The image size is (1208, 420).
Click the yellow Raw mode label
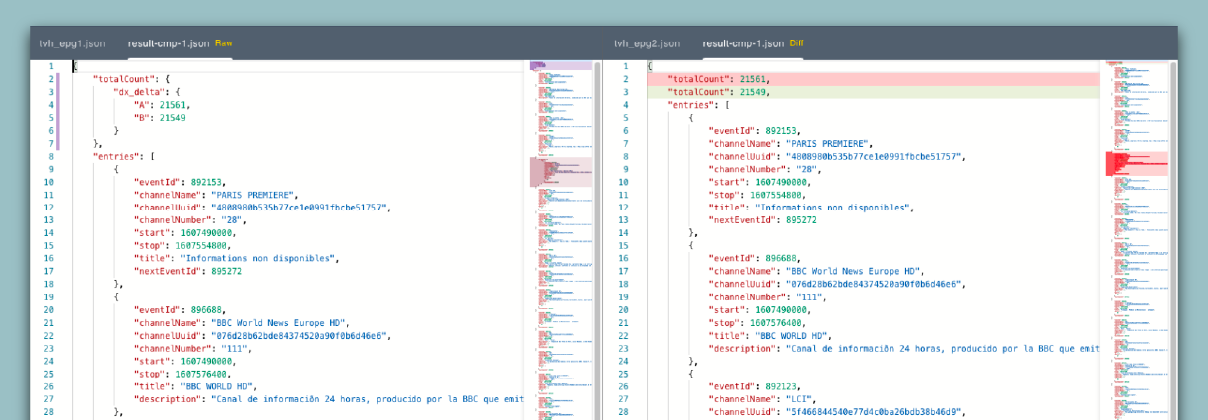point(224,43)
